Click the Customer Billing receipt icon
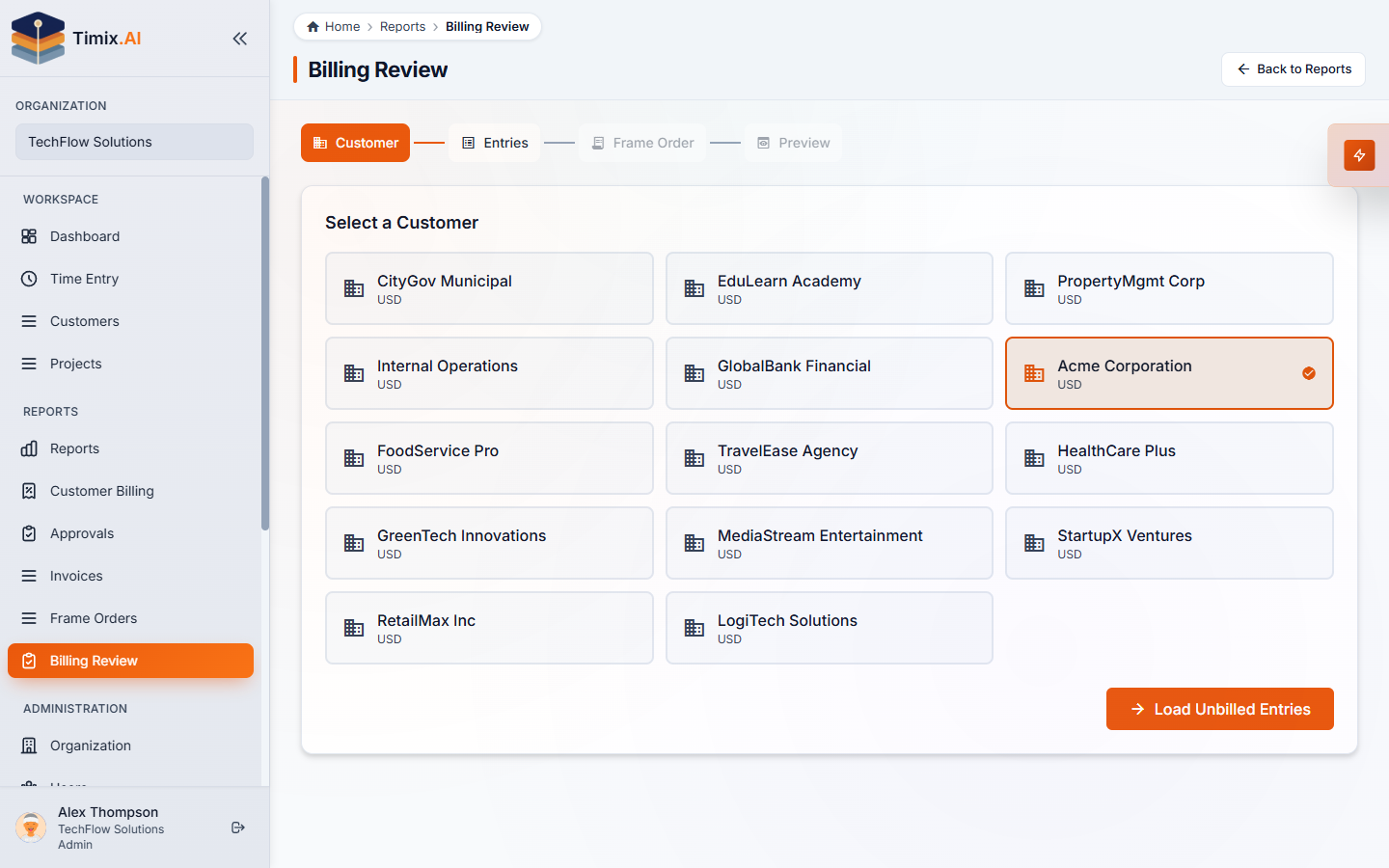This screenshot has width=1389, height=868. [x=29, y=491]
